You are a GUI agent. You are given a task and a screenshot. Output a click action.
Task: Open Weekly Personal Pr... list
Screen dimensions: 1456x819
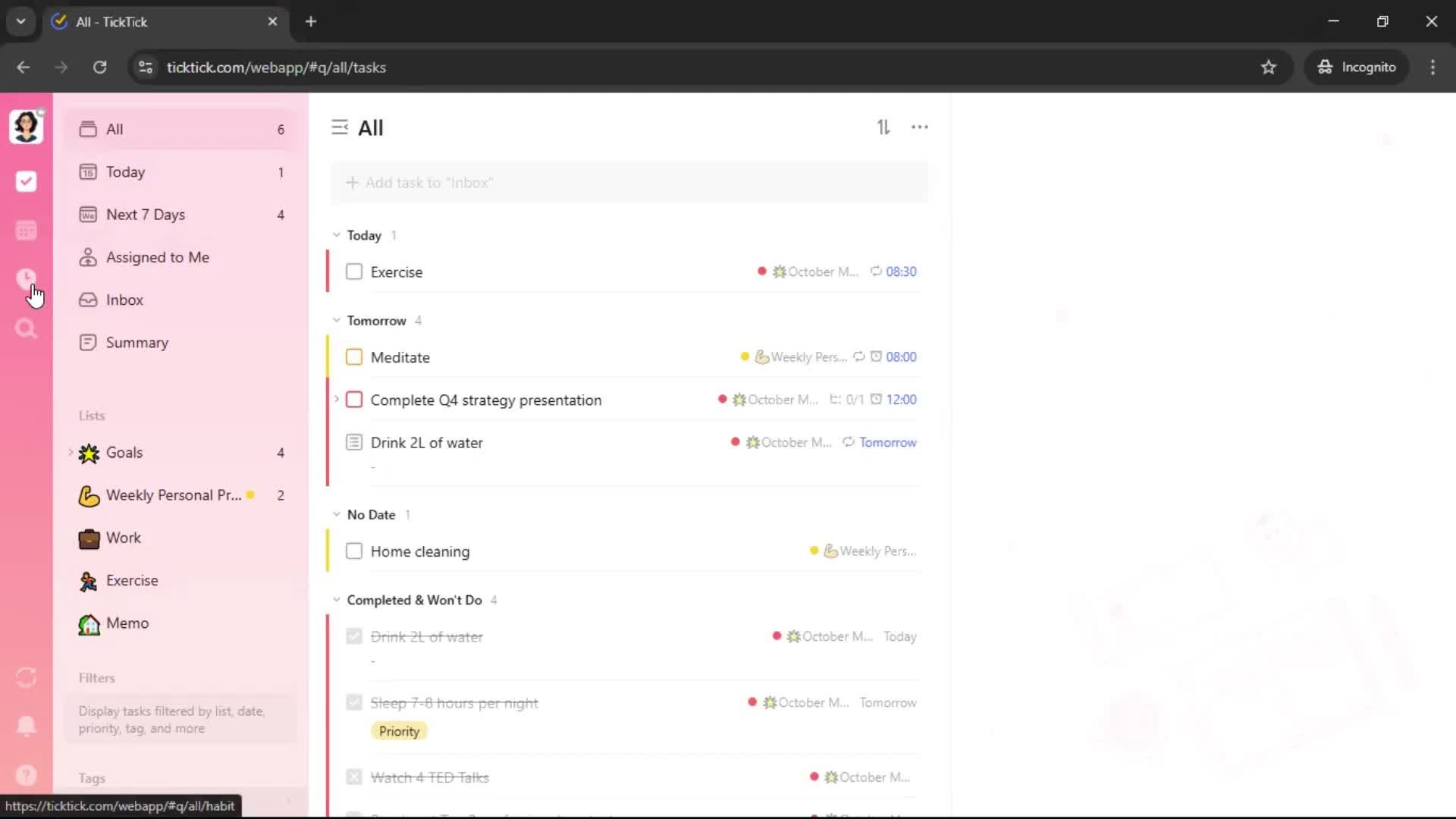pyautogui.click(x=173, y=495)
